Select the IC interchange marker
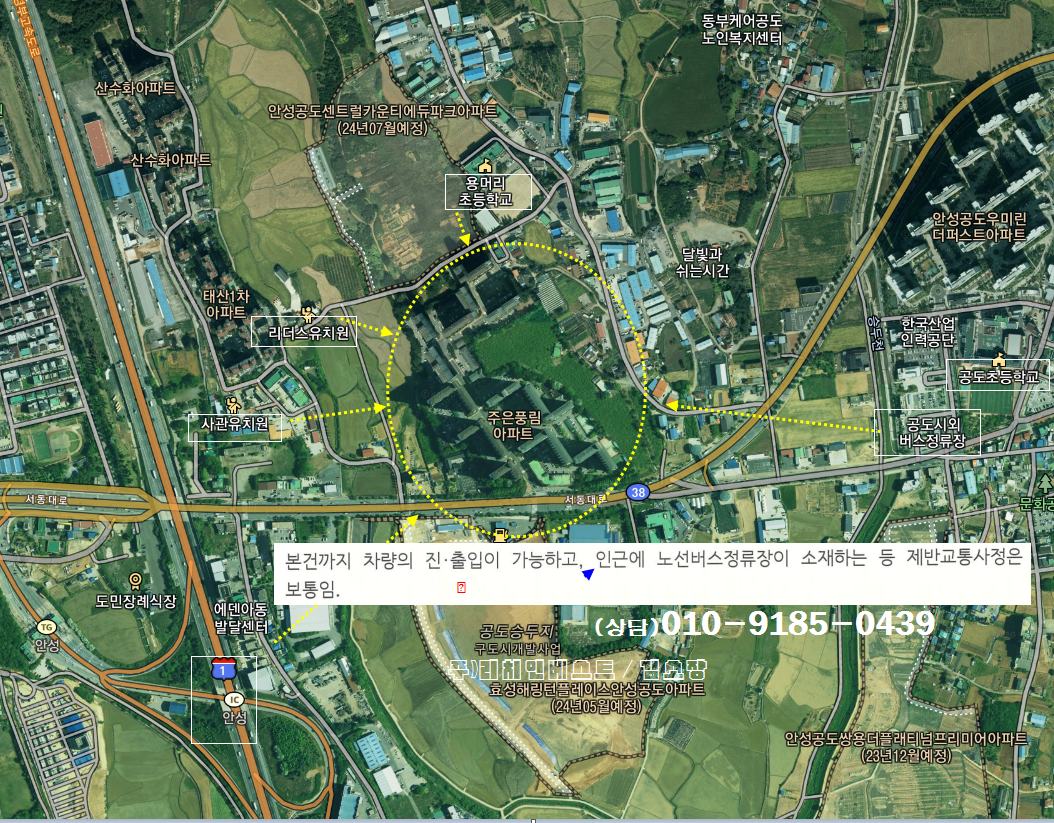 coord(233,699)
